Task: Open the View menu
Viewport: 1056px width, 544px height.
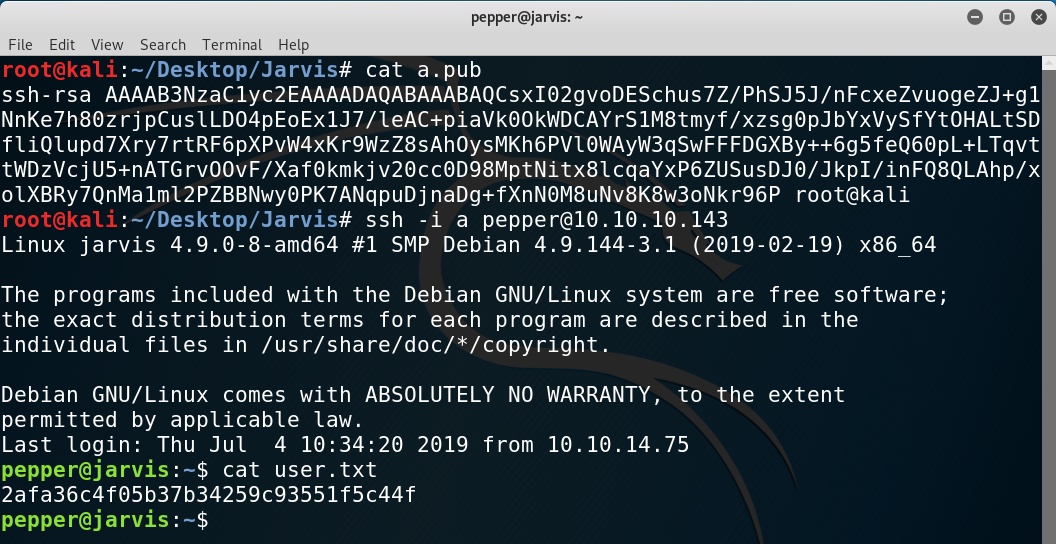Action: [x=107, y=45]
